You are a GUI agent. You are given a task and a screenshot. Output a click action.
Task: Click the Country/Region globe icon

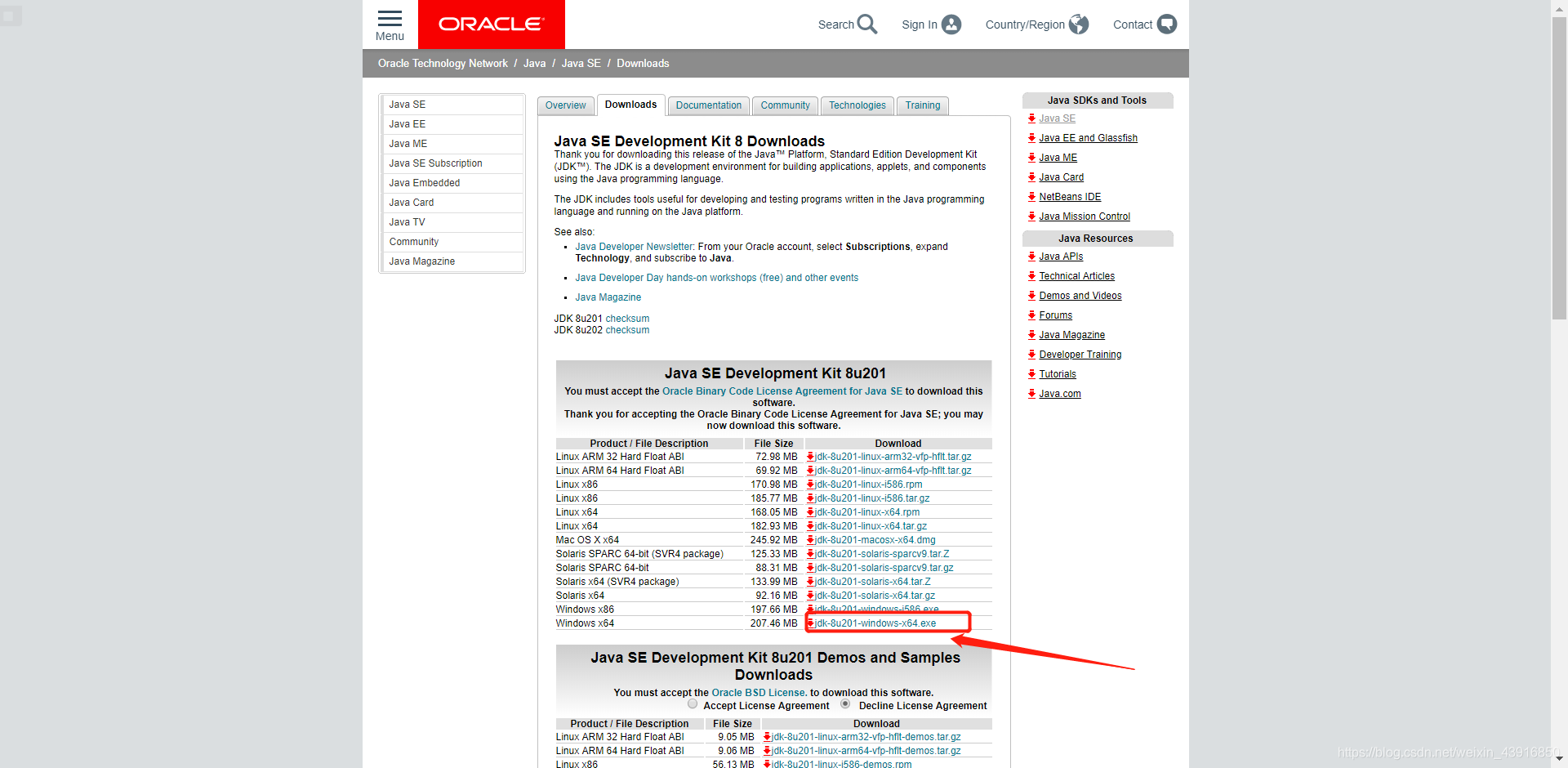point(1078,24)
